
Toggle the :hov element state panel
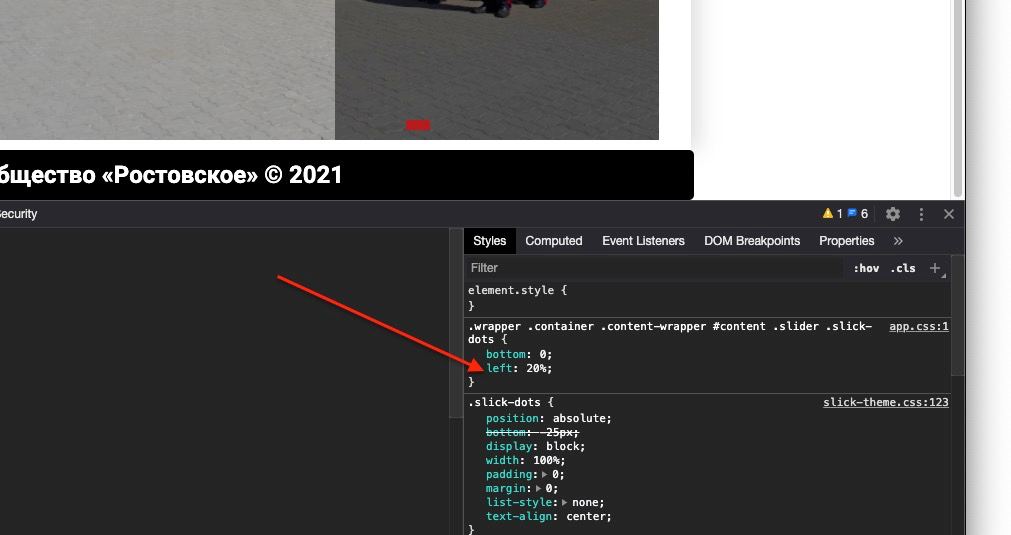(x=866, y=268)
